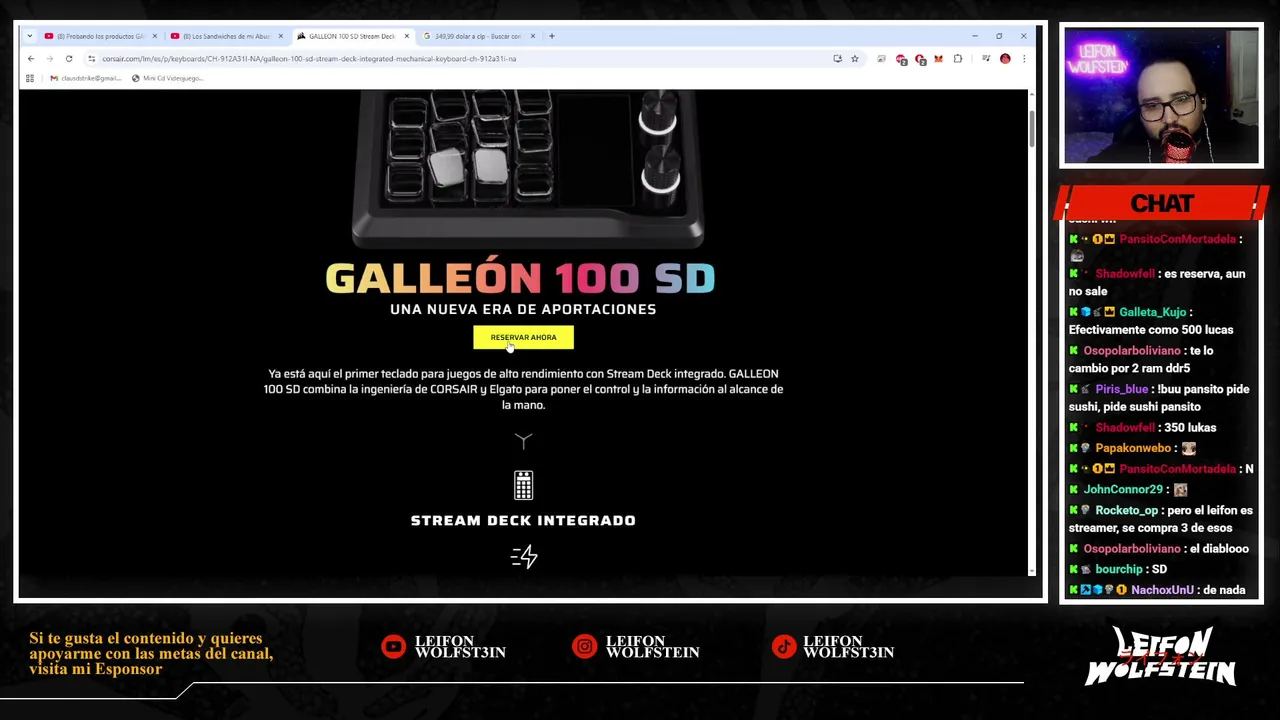
Task: Click Shadowfell's '350 lukas' message
Action: [x=1142, y=427]
